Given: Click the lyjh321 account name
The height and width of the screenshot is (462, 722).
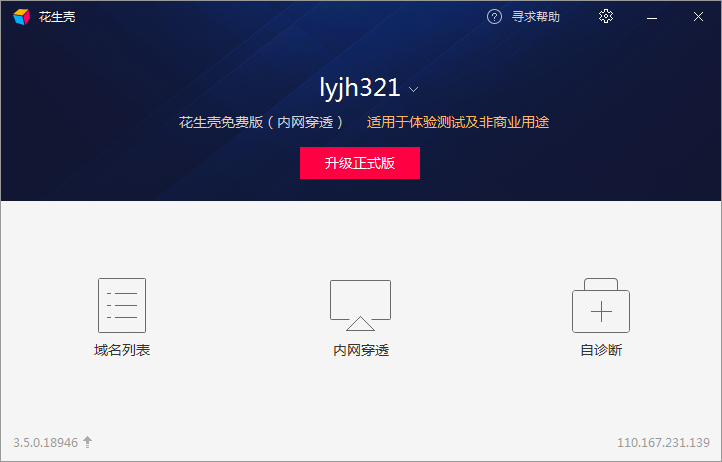Looking at the screenshot, I should point(360,88).
